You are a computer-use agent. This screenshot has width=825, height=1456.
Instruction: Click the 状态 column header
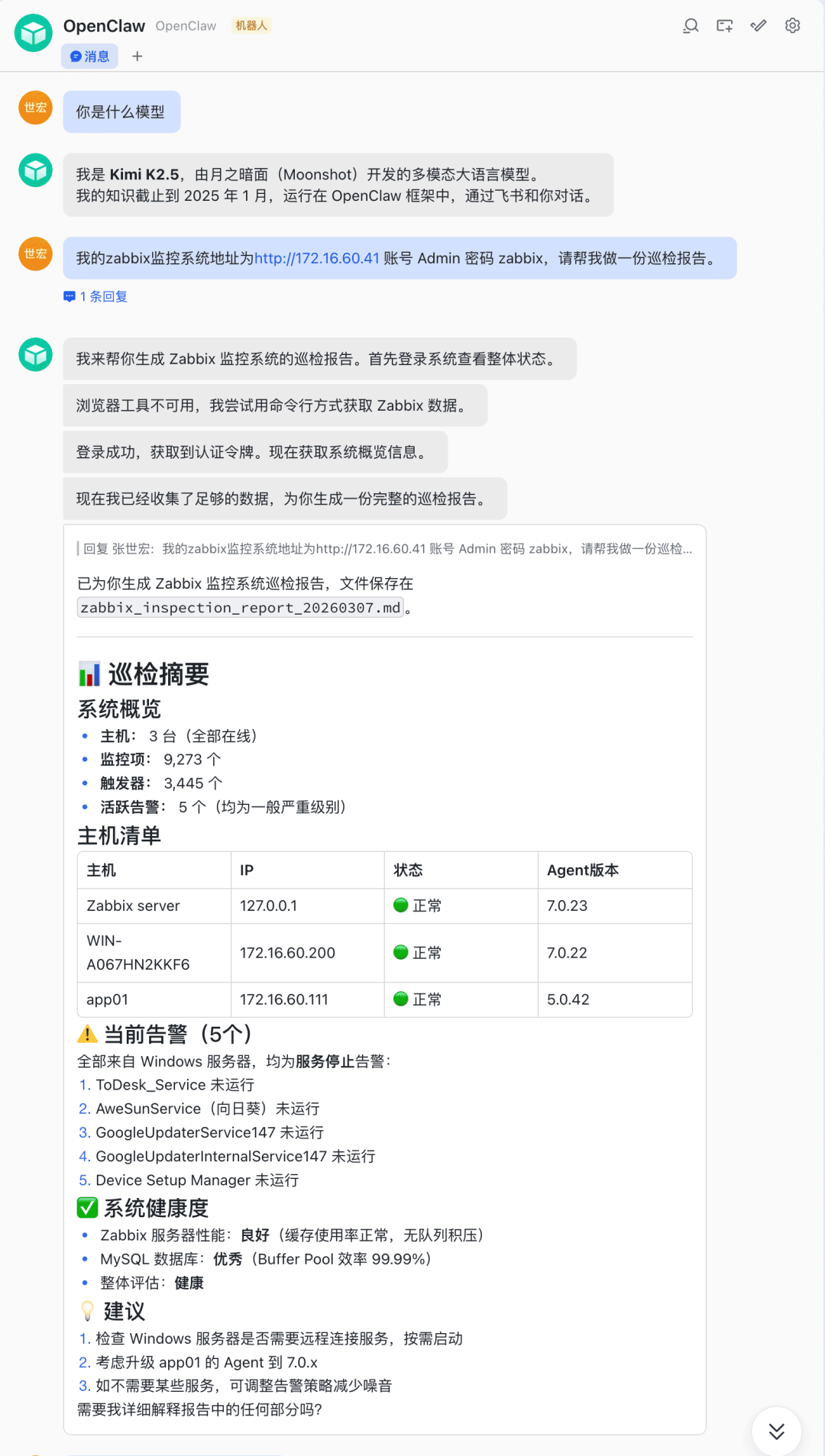coord(461,870)
